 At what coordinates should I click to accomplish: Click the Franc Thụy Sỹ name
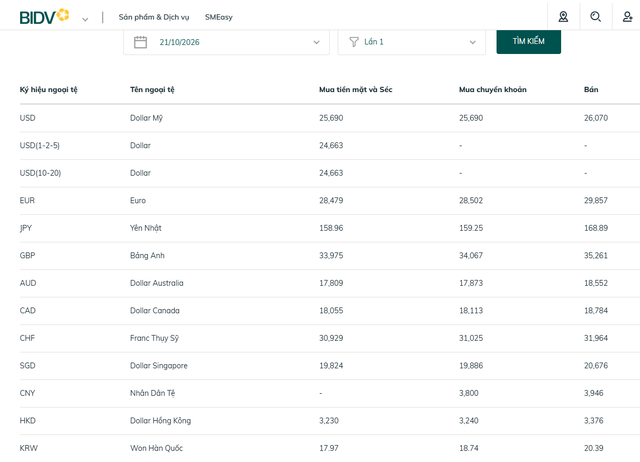coord(154,338)
